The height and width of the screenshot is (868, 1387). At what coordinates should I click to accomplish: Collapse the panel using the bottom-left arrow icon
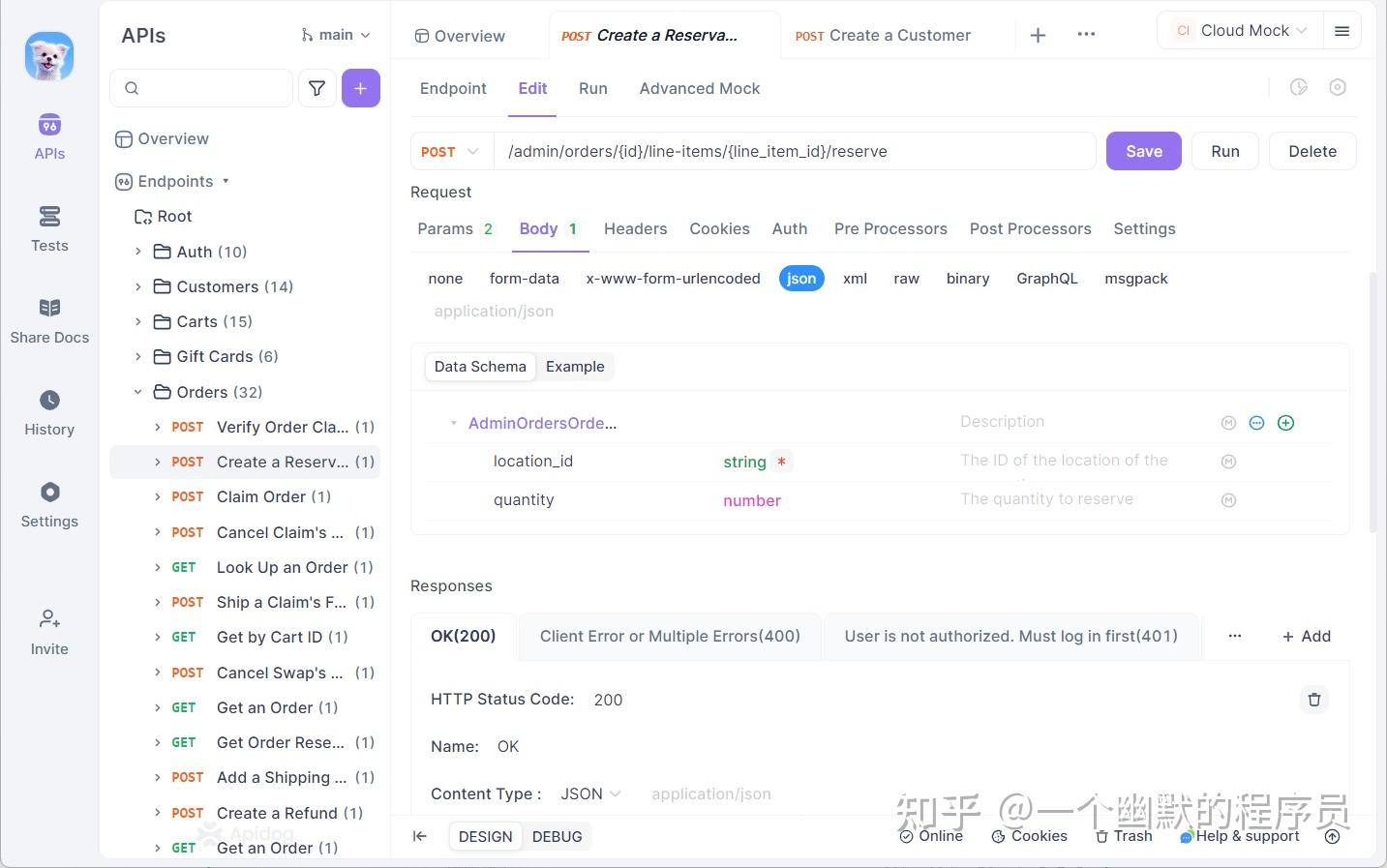(x=419, y=836)
